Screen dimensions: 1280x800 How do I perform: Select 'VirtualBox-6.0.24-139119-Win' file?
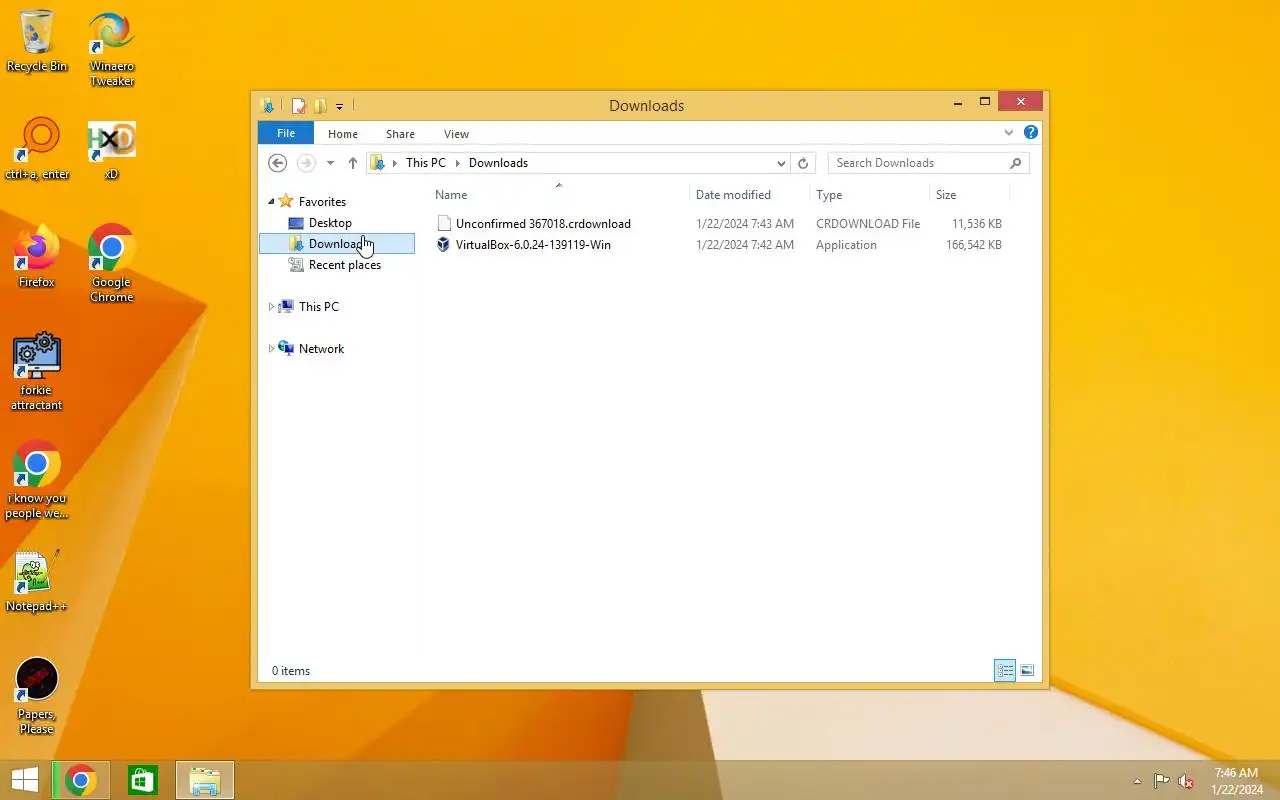click(x=533, y=245)
